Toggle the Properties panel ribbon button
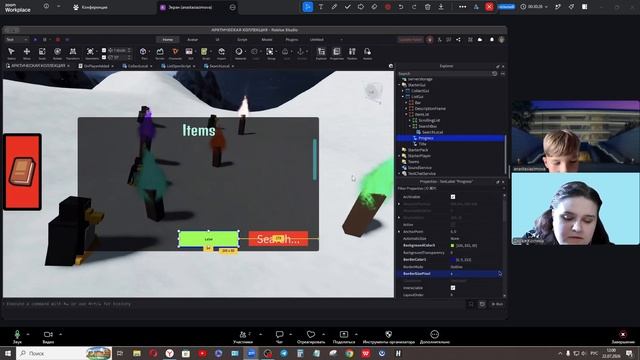640x360 pixels. [337, 53]
